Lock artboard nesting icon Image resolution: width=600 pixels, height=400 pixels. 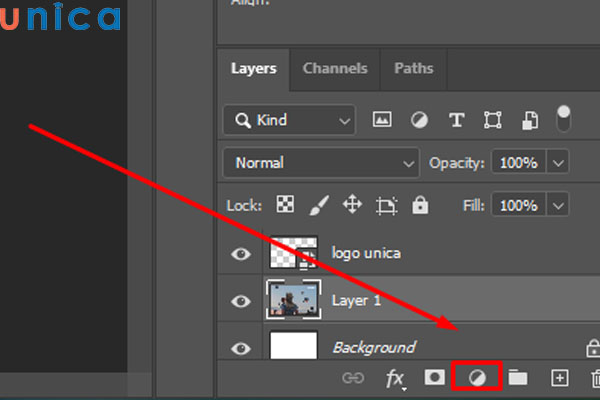(x=386, y=206)
